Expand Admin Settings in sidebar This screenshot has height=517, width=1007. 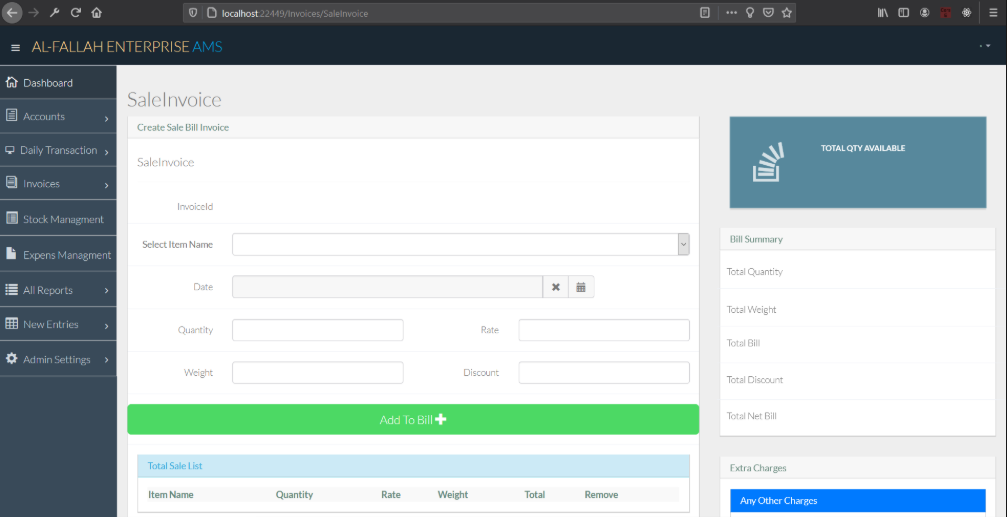coord(58,359)
